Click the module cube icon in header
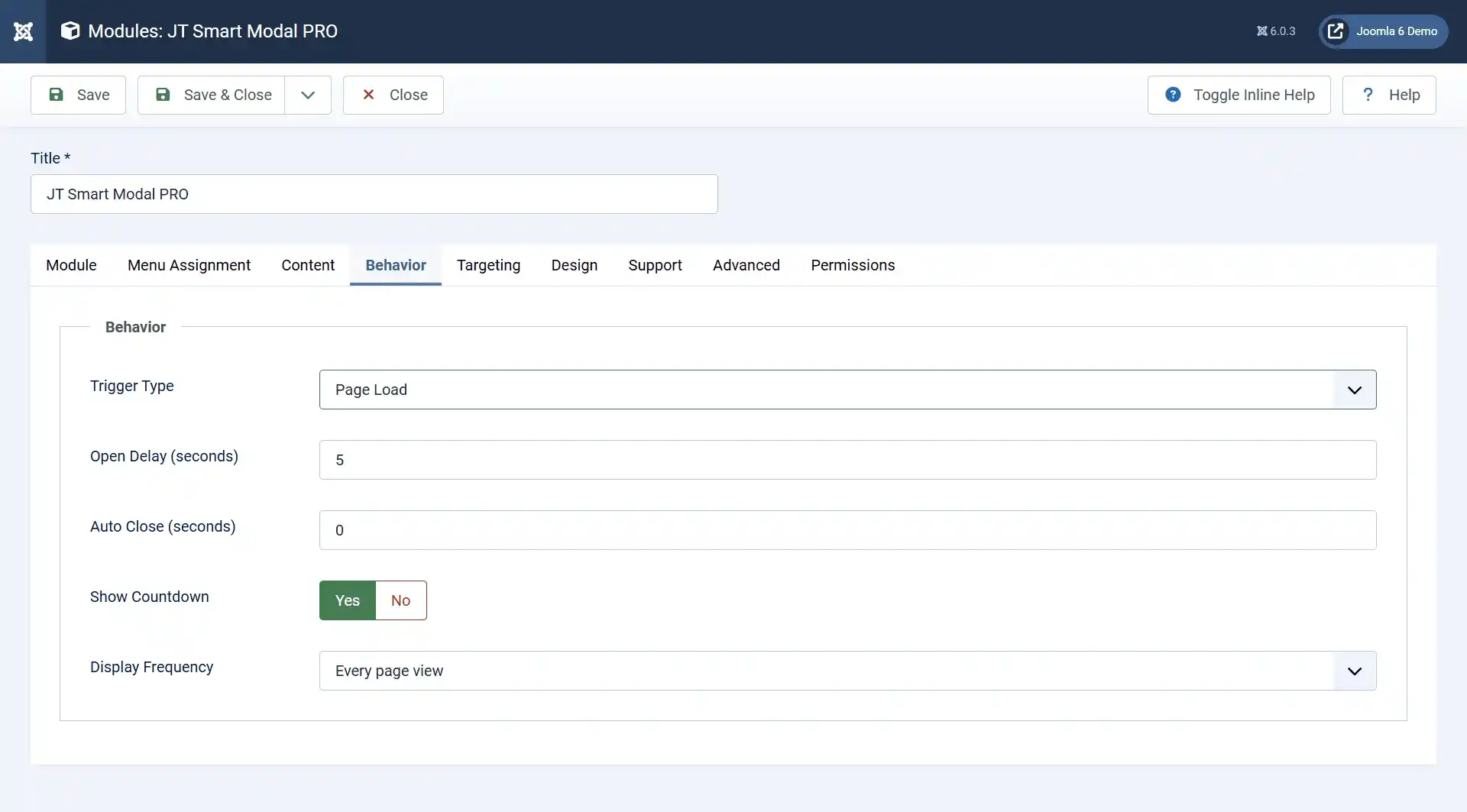 coord(70,31)
